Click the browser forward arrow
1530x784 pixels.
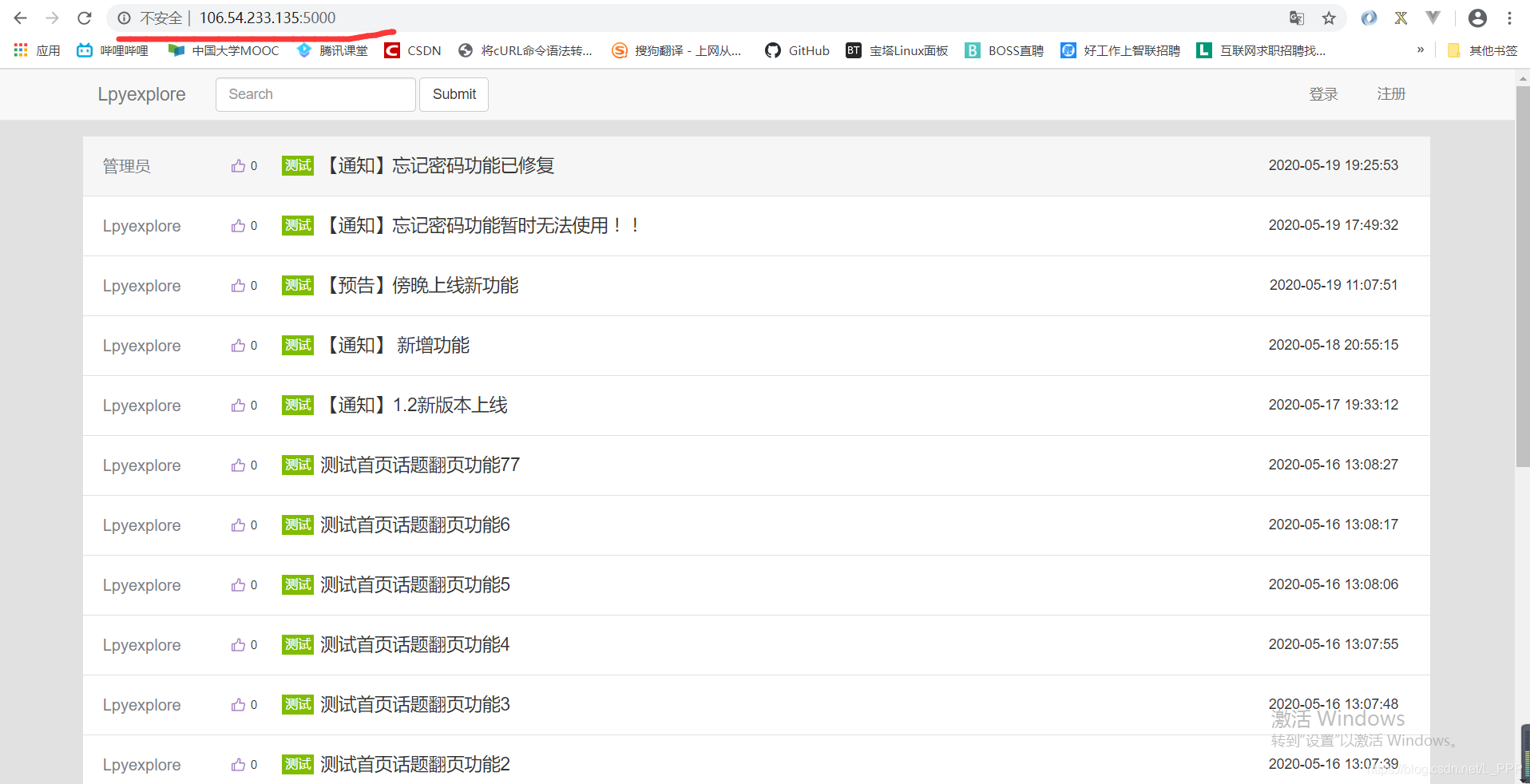[53, 18]
